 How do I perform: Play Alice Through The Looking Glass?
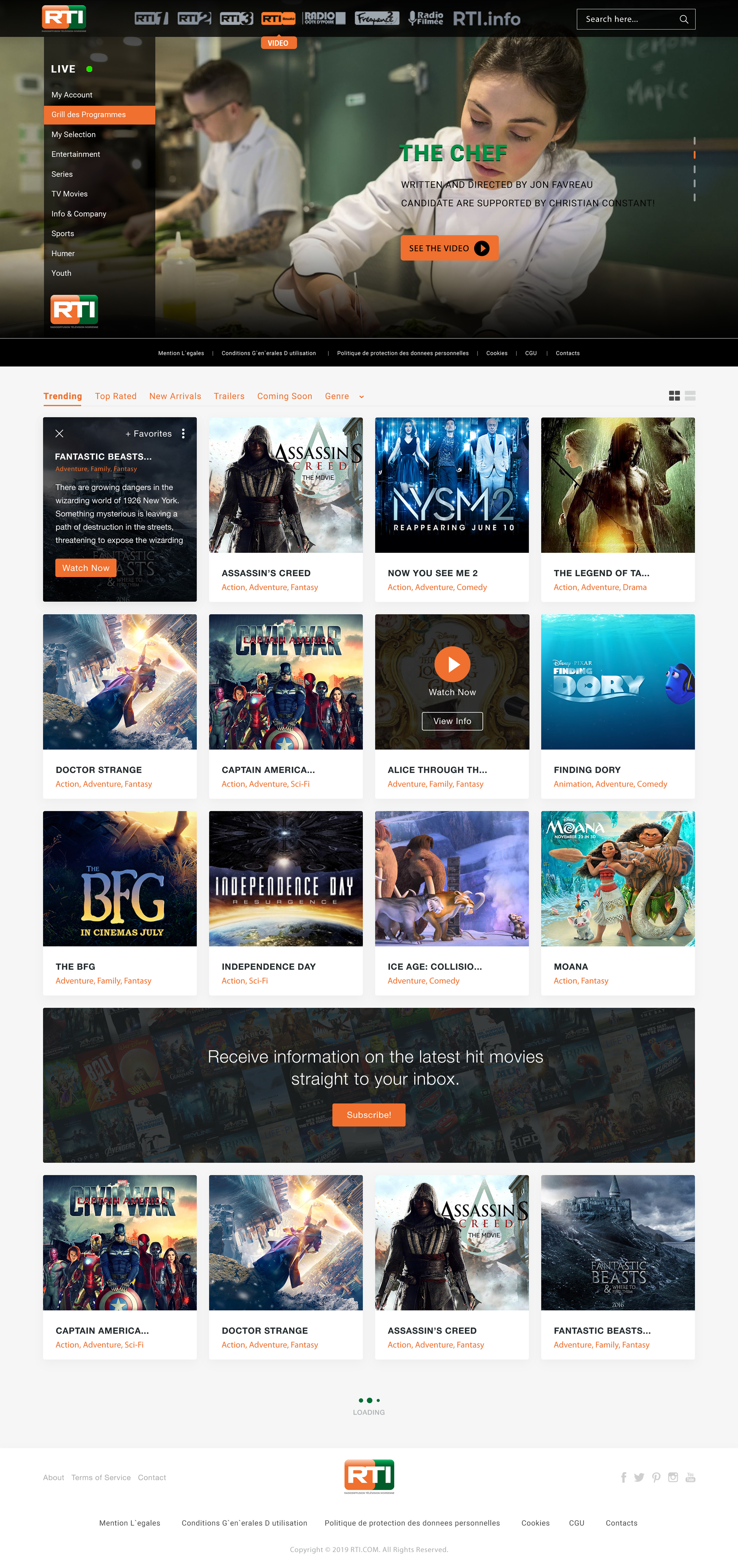452,664
